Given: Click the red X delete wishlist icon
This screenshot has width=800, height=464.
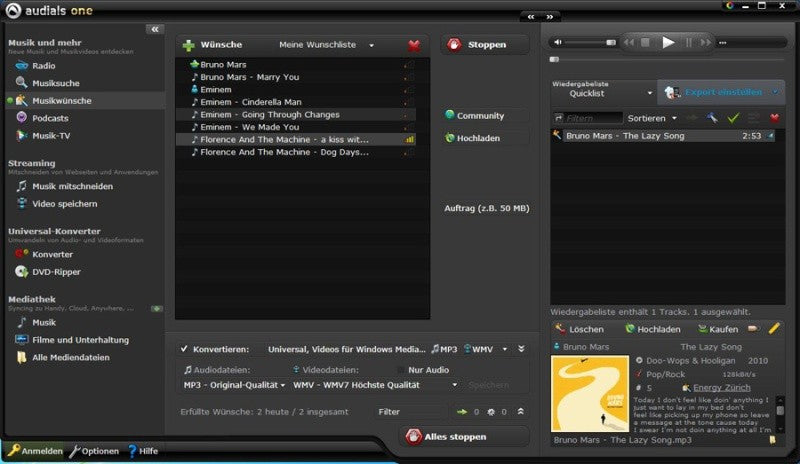Looking at the screenshot, I should pos(414,45).
